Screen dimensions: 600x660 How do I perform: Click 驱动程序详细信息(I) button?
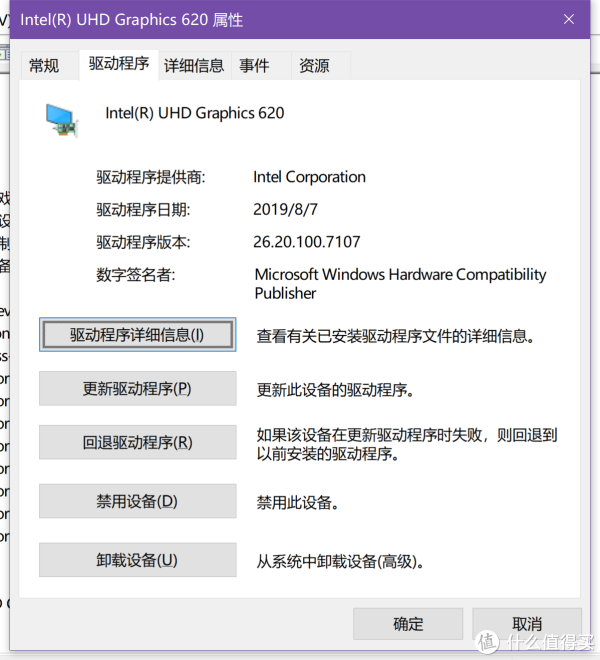click(138, 335)
